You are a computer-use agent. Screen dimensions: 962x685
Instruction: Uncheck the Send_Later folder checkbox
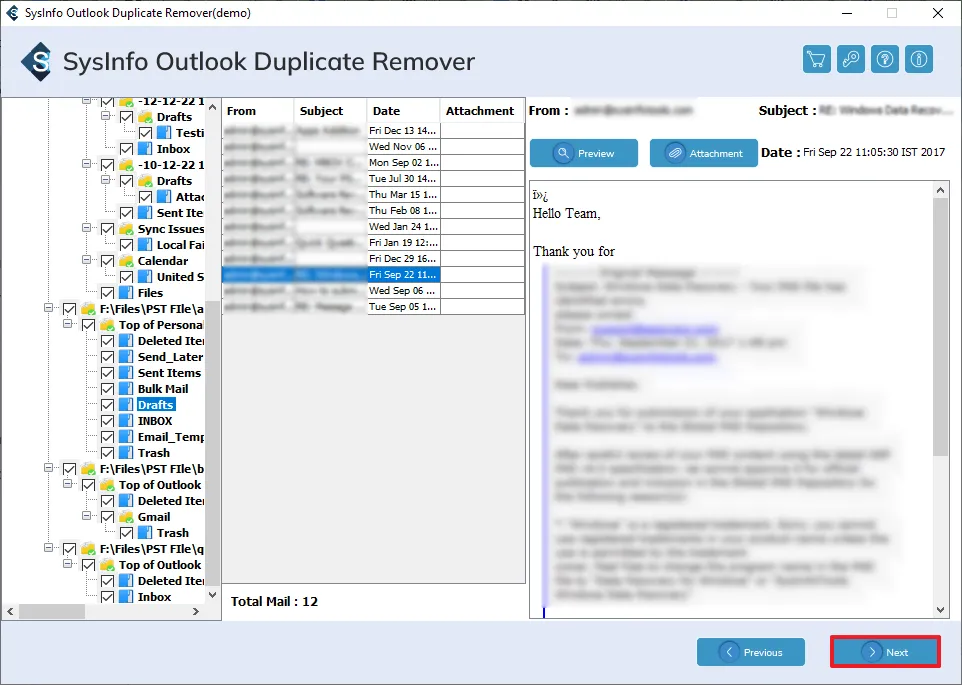point(107,357)
